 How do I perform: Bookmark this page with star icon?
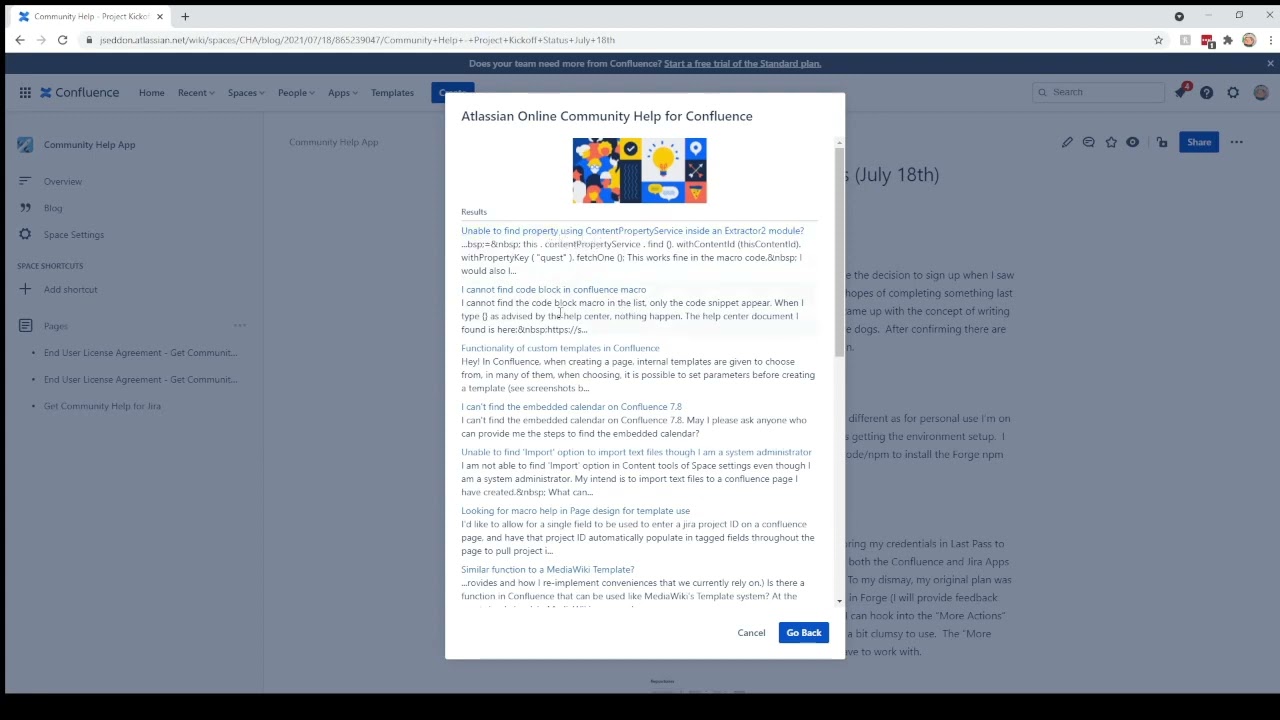1158,40
